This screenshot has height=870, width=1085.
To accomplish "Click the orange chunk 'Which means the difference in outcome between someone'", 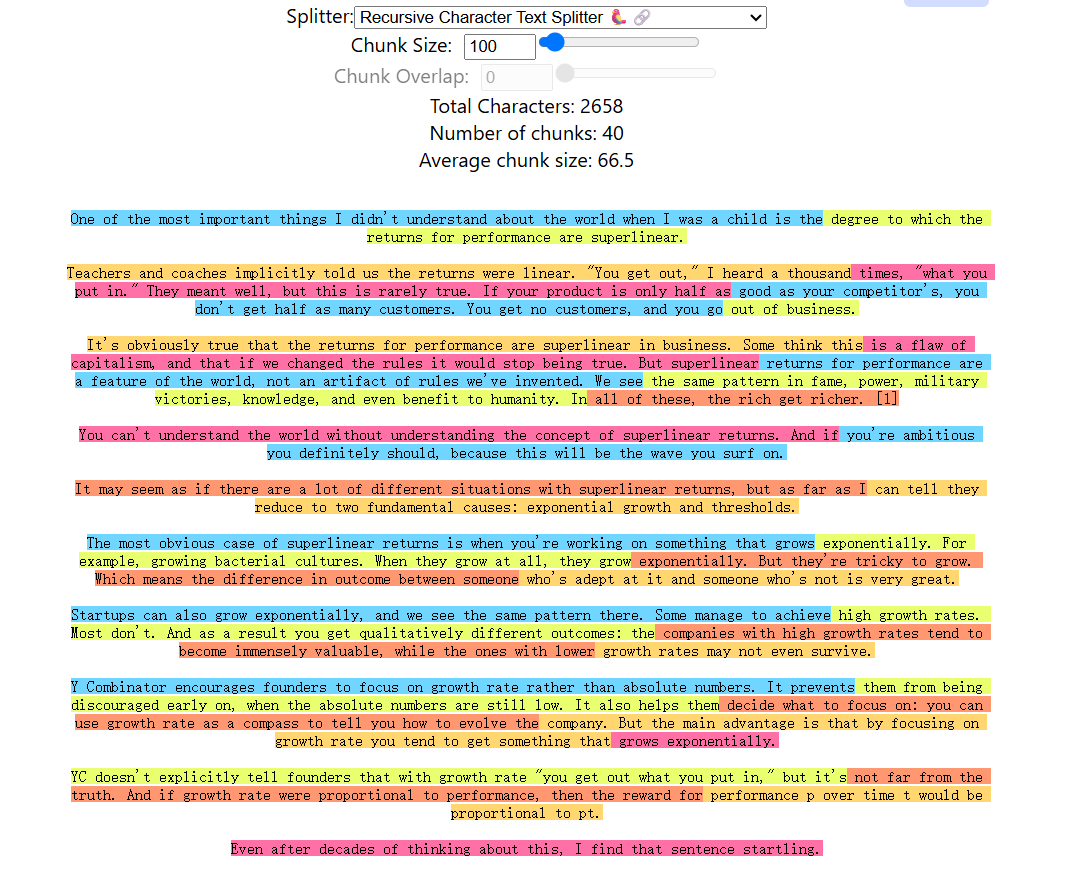I will click(x=307, y=579).
